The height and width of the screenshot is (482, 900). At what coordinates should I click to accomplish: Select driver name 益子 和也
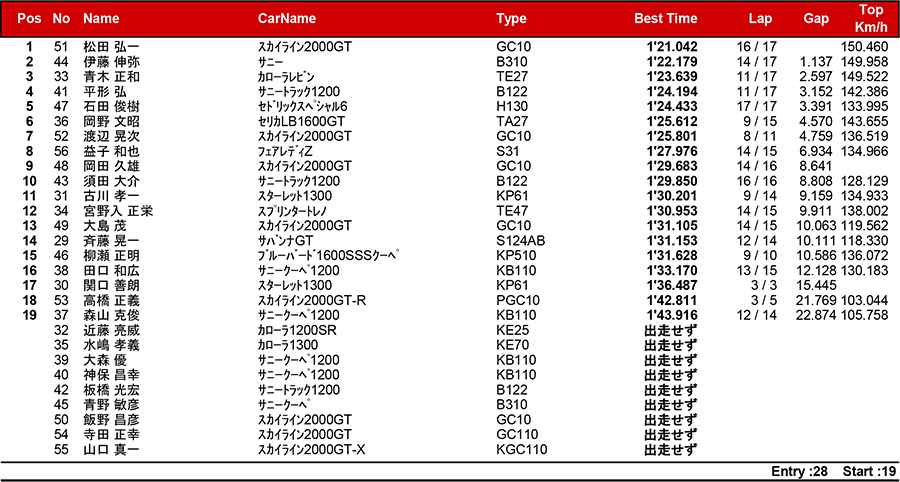pyautogui.click(x=111, y=151)
